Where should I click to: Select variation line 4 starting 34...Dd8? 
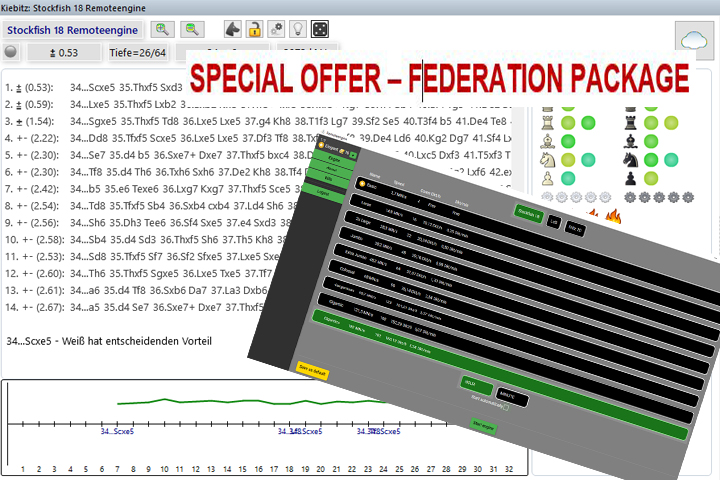[x=90, y=138]
